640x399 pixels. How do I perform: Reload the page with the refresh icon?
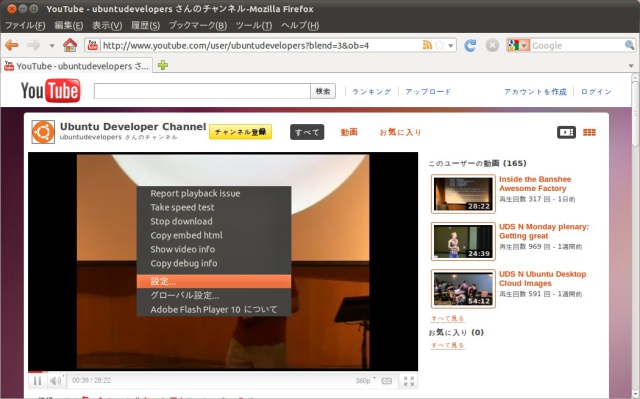[x=470, y=45]
